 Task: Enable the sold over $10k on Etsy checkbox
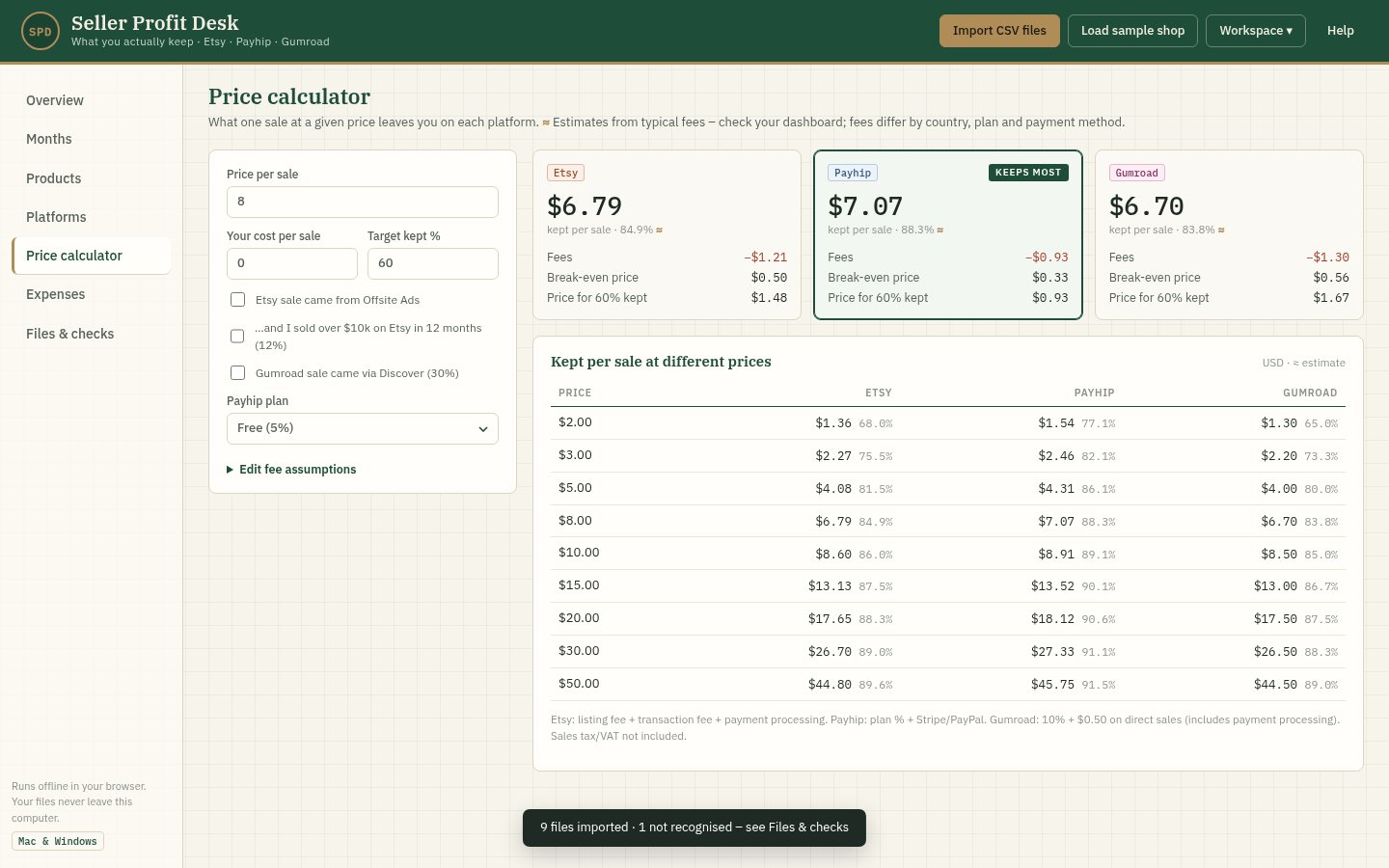click(237, 337)
